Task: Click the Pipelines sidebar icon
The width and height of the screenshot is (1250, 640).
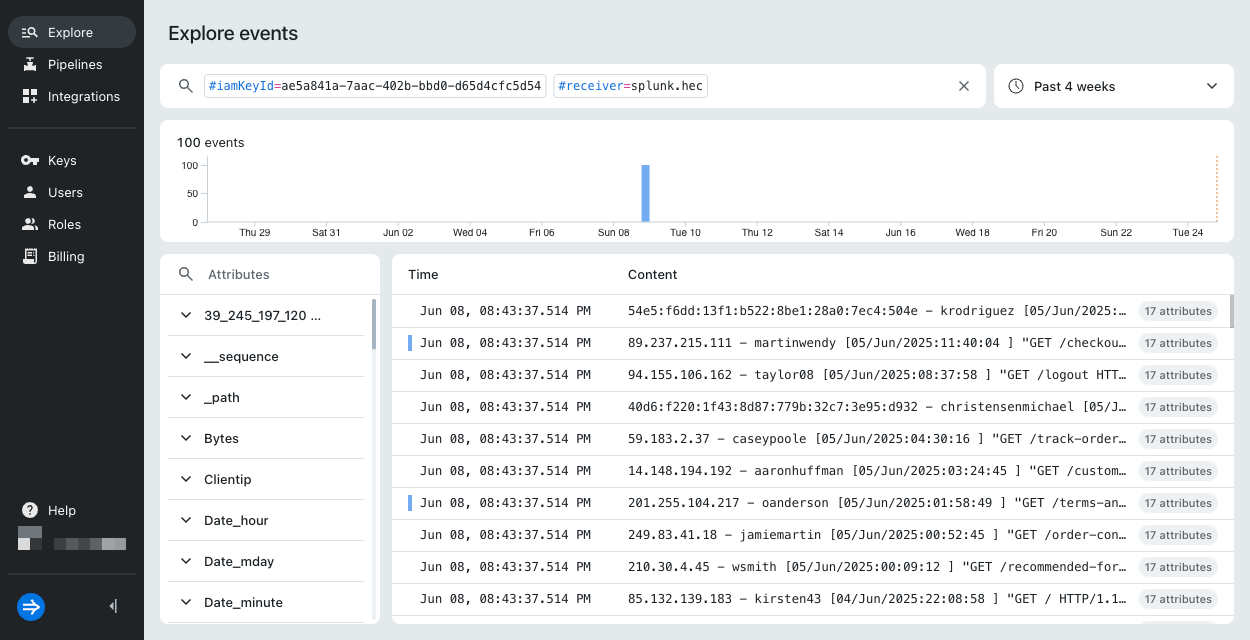Action: pos(29,64)
